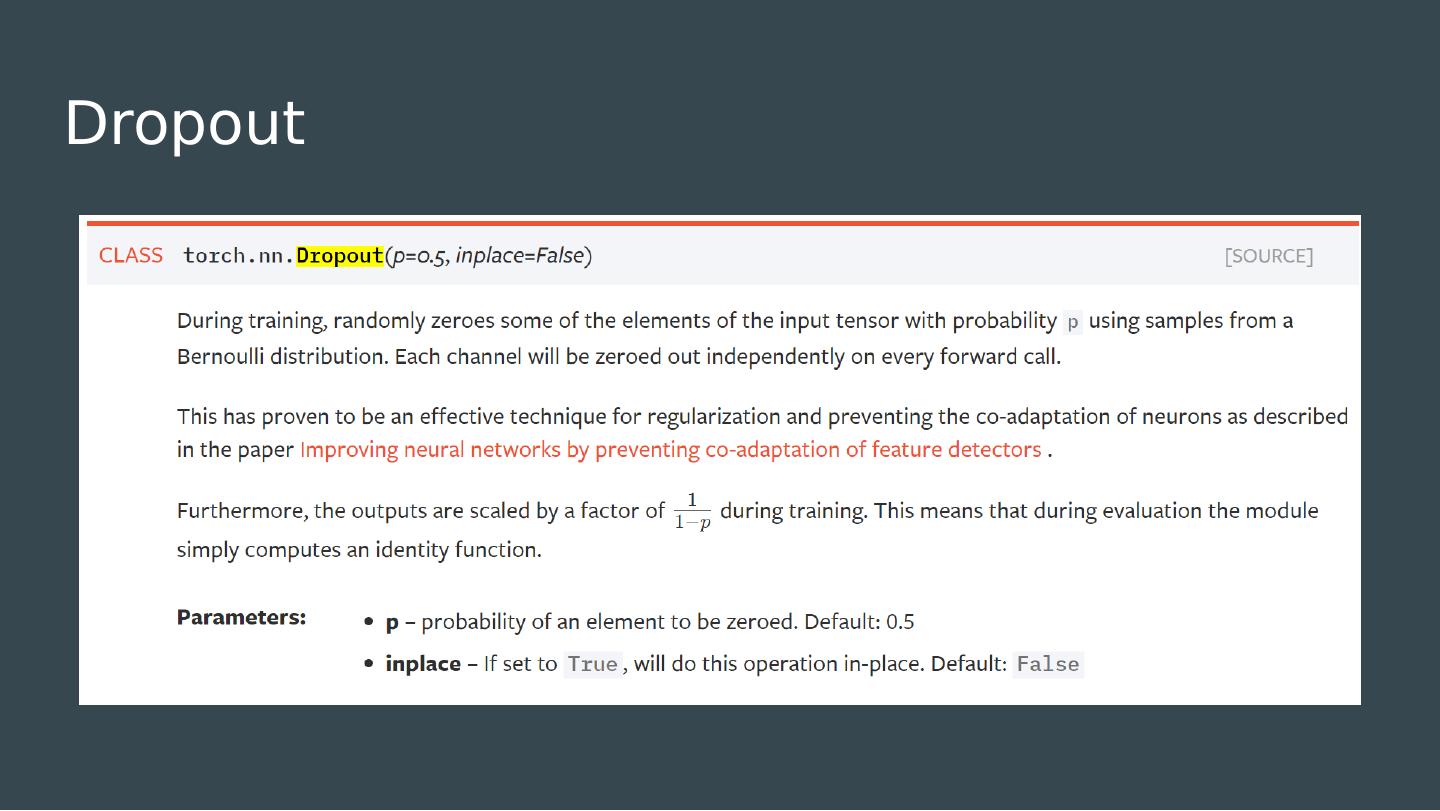
Task: Open the [SOURCE] link for torch.nn.Dropout
Action: (1269, 256)
